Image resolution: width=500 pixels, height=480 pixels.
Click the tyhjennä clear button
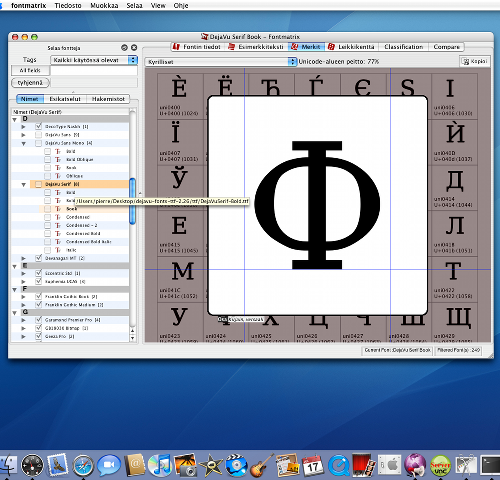pos(30,82)
